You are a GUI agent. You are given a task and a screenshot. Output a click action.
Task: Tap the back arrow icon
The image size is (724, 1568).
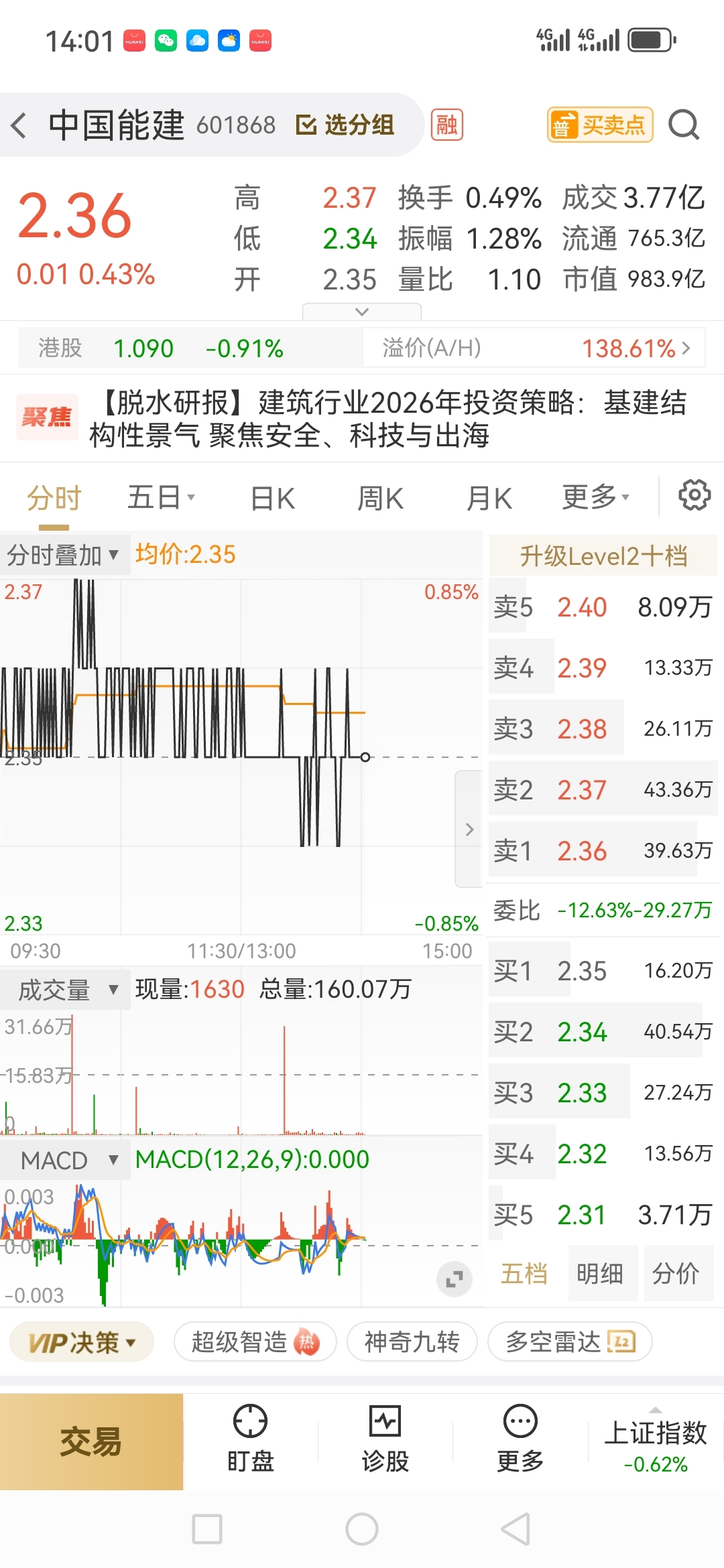click(19, 125)
